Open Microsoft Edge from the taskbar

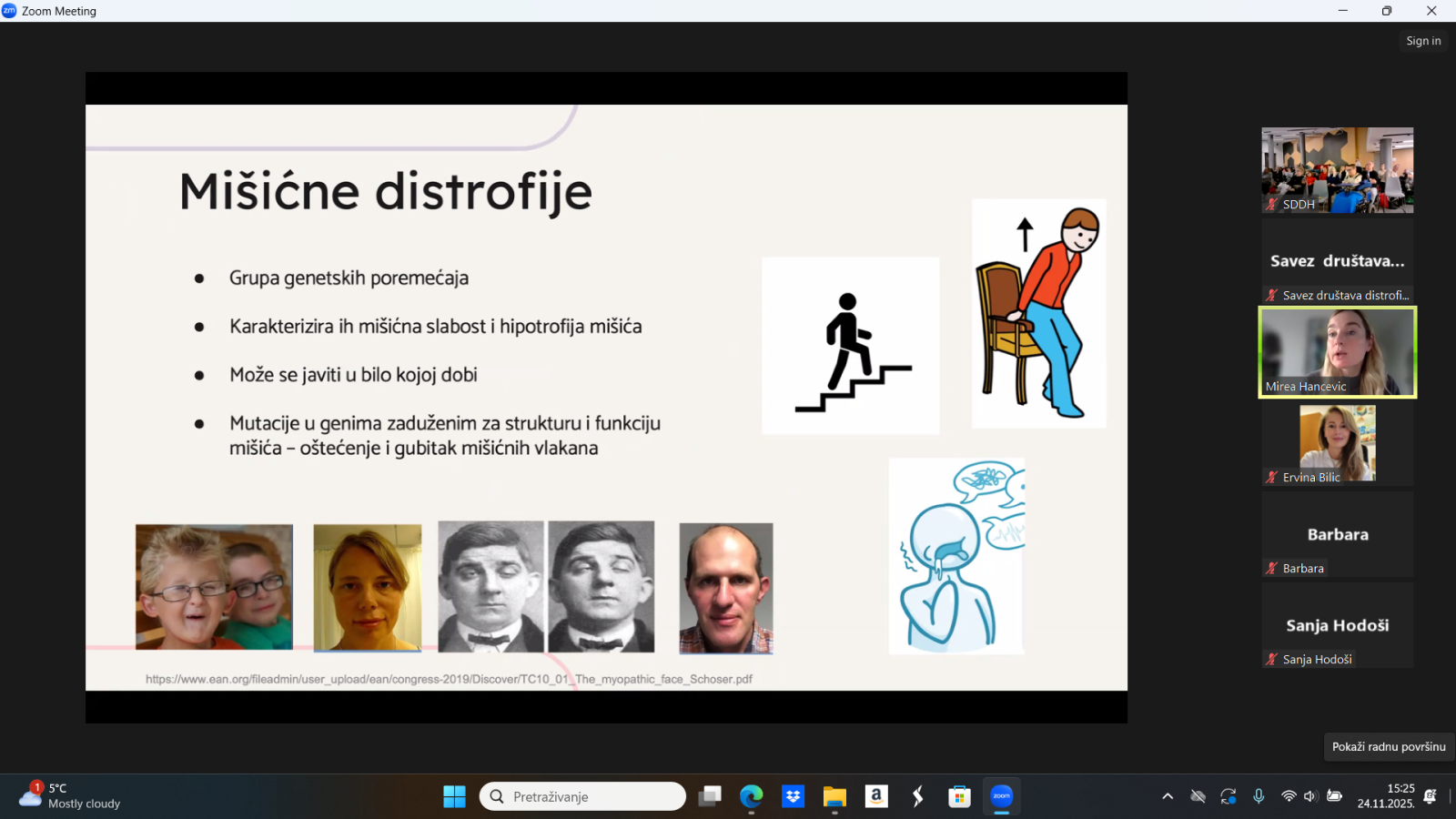(751, 796)
